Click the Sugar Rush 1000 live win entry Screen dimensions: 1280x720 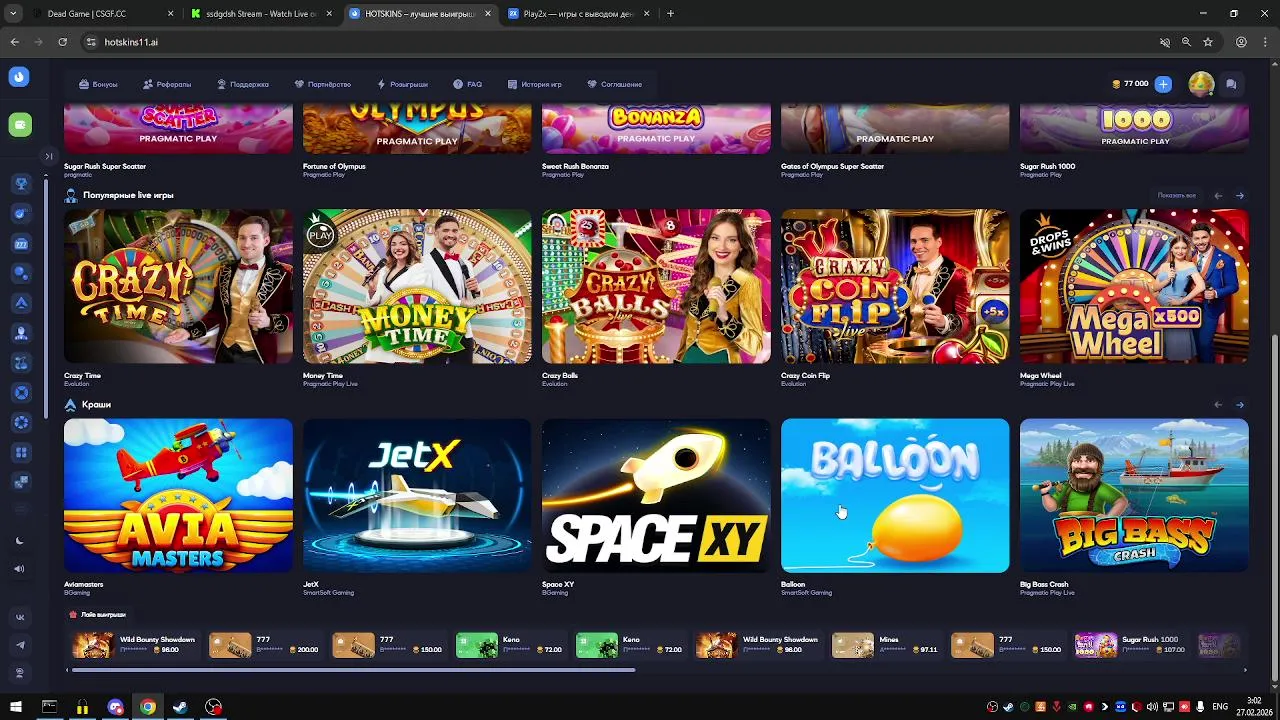(1130, 645)
